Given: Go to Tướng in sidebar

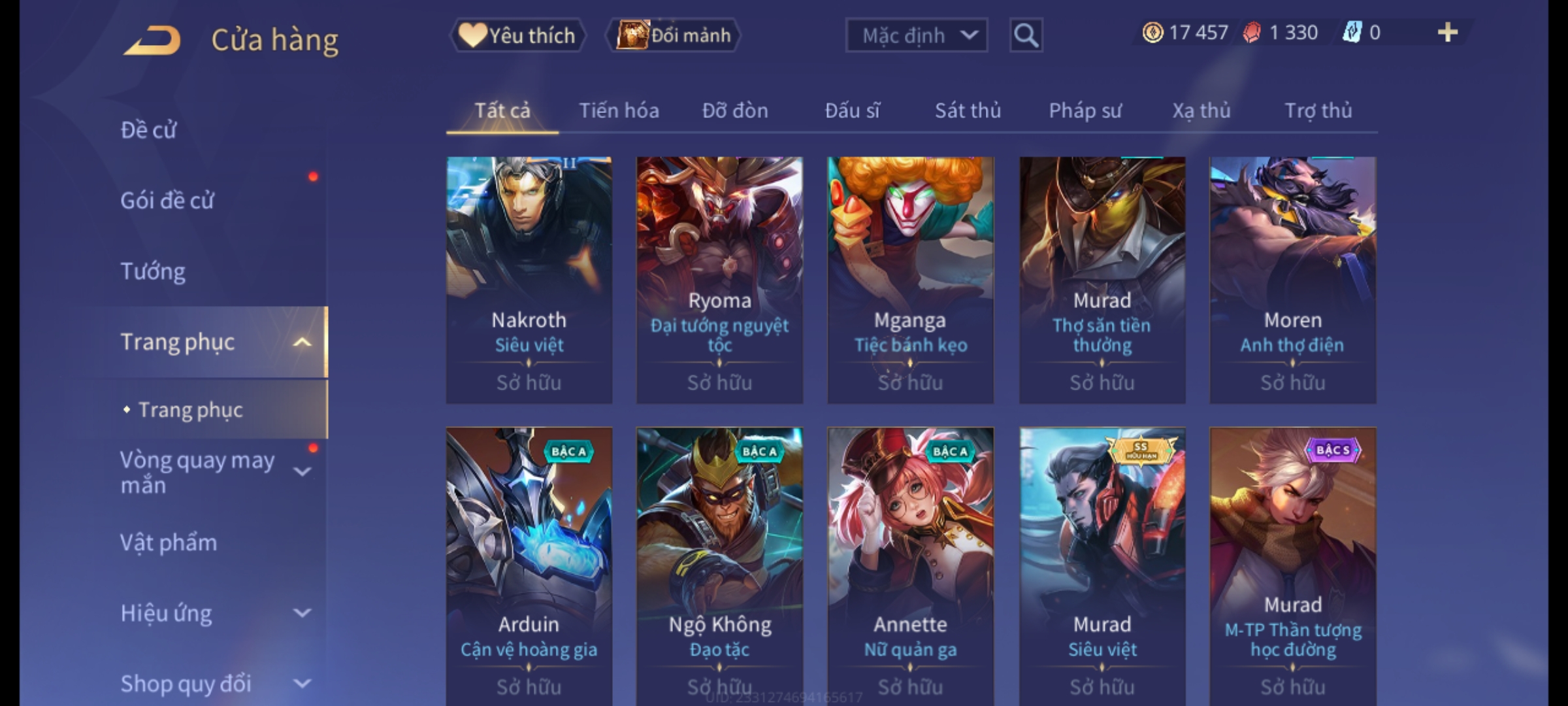Looking at the screenshot, I should (x=153, y=271).
